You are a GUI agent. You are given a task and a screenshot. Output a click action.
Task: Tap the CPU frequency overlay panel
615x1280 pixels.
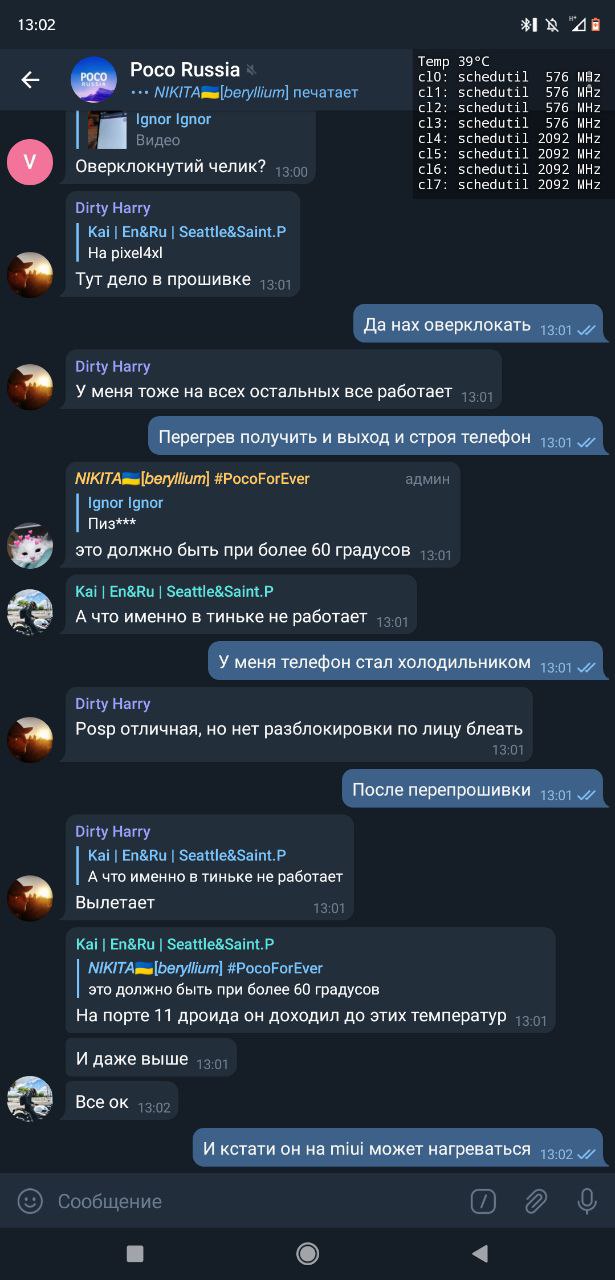click(x=511, y=123)
